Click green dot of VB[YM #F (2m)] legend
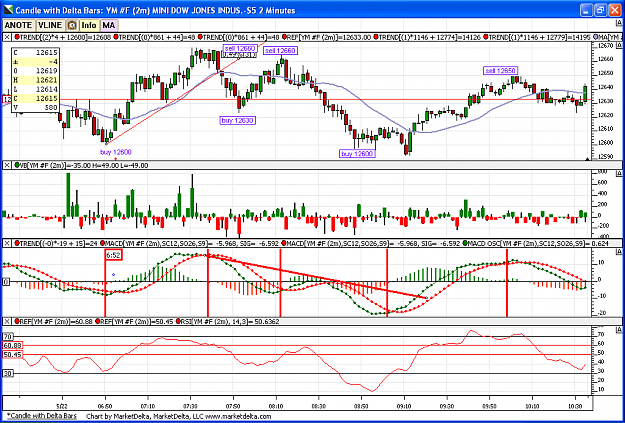The image size is (625, 423). click(x=17, y=165)
